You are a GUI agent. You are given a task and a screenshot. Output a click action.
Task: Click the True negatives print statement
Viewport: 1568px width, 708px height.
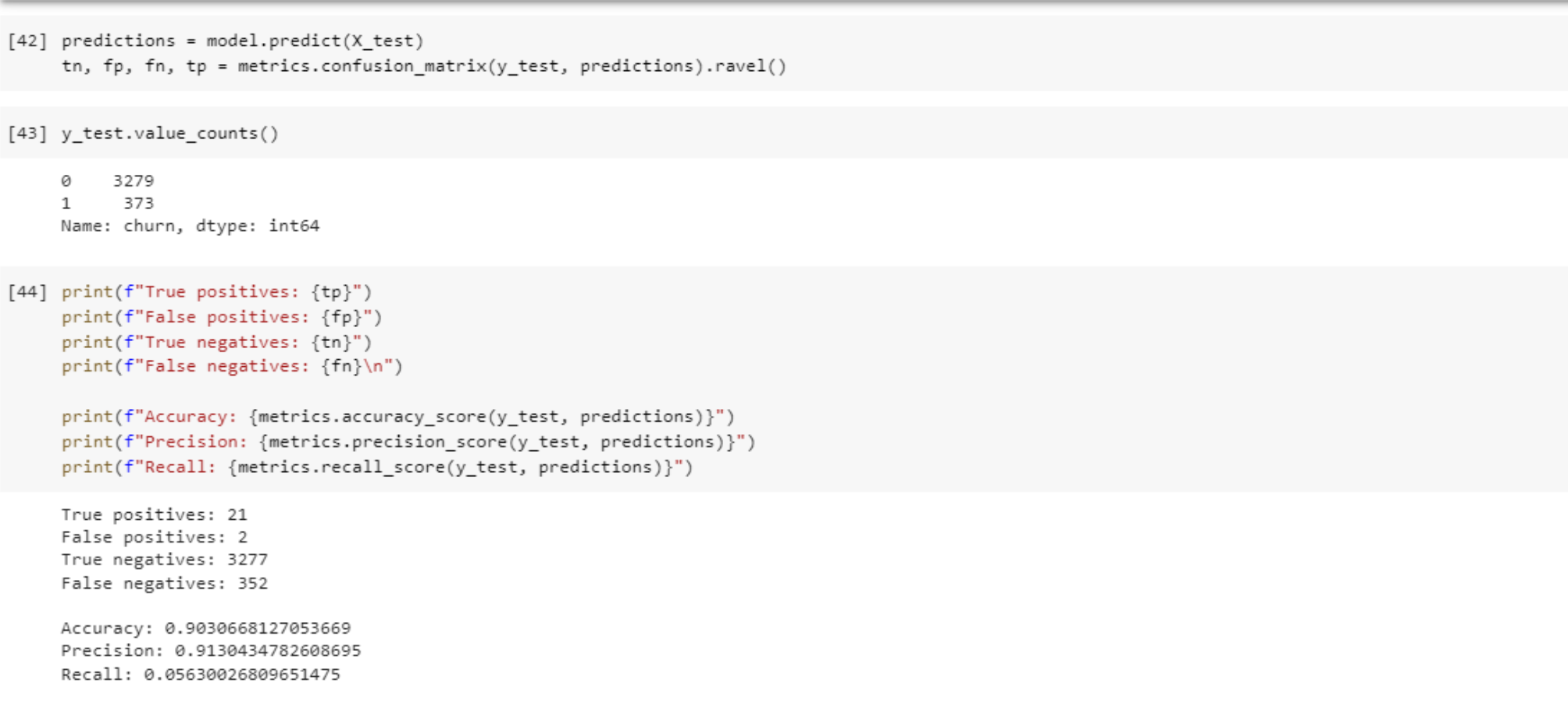216,342
